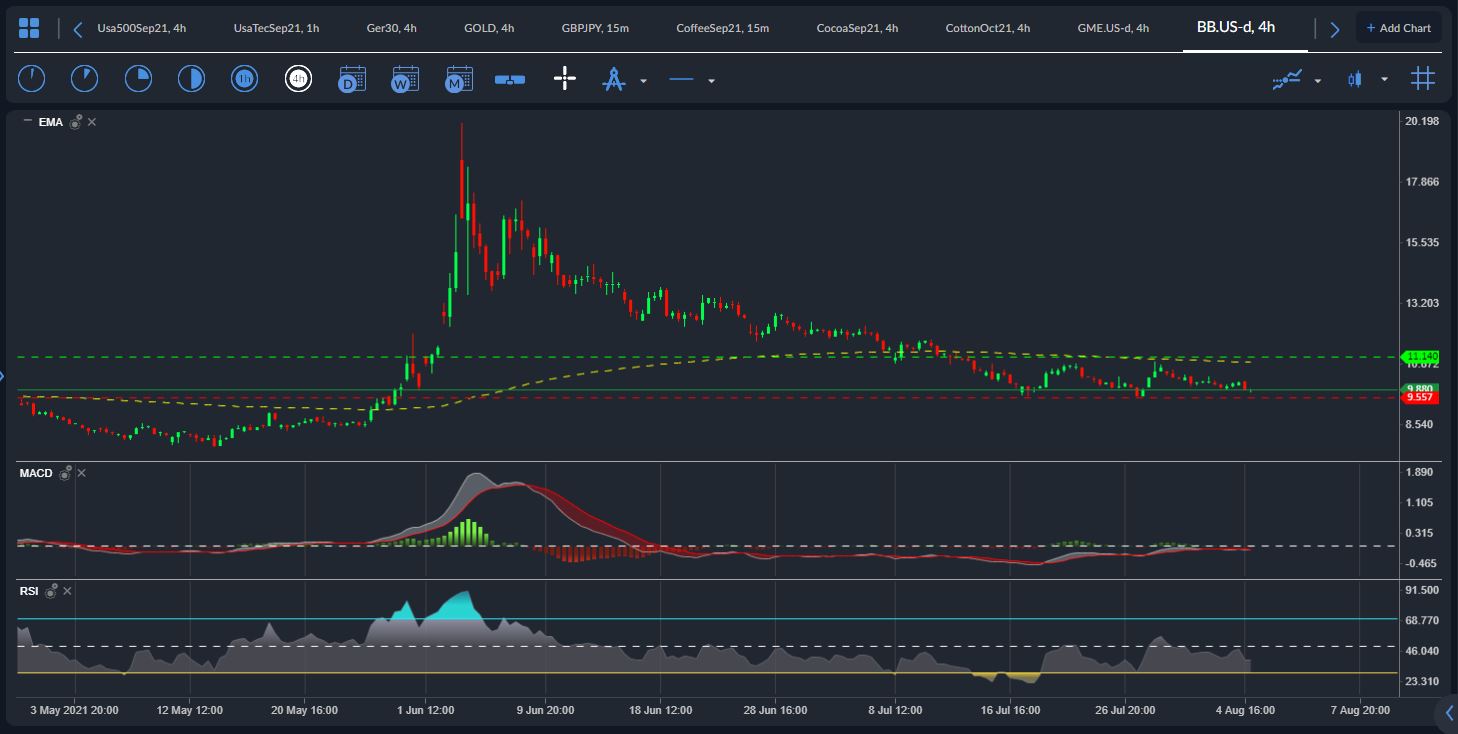
Task: Select the monthly timeframe calendar icon
Action: tap(459, 79)
